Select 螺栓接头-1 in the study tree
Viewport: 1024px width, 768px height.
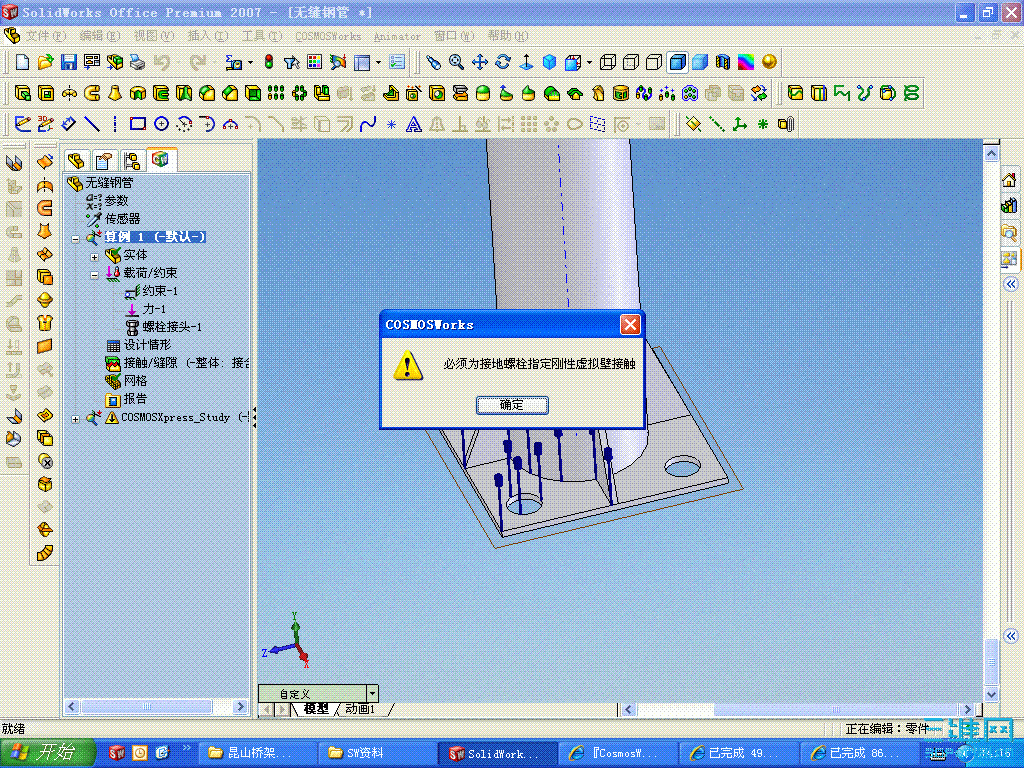[172, 327]
